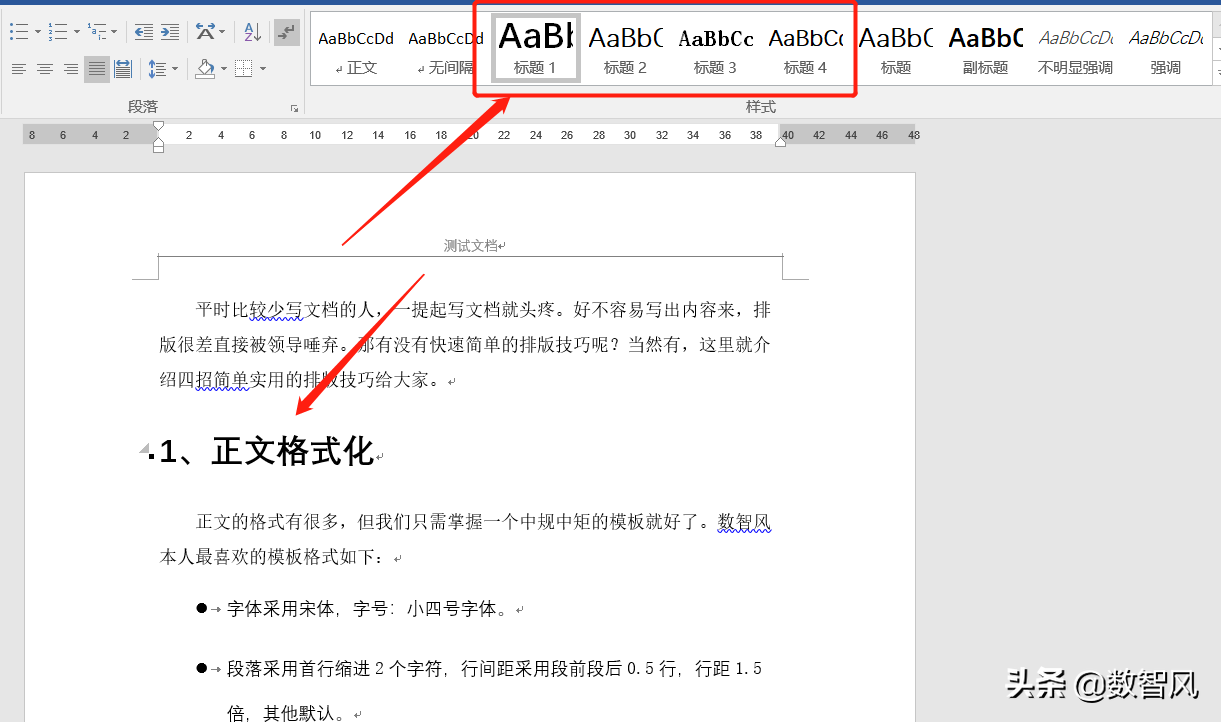Click the distributed alignment icon

[124, 69]
